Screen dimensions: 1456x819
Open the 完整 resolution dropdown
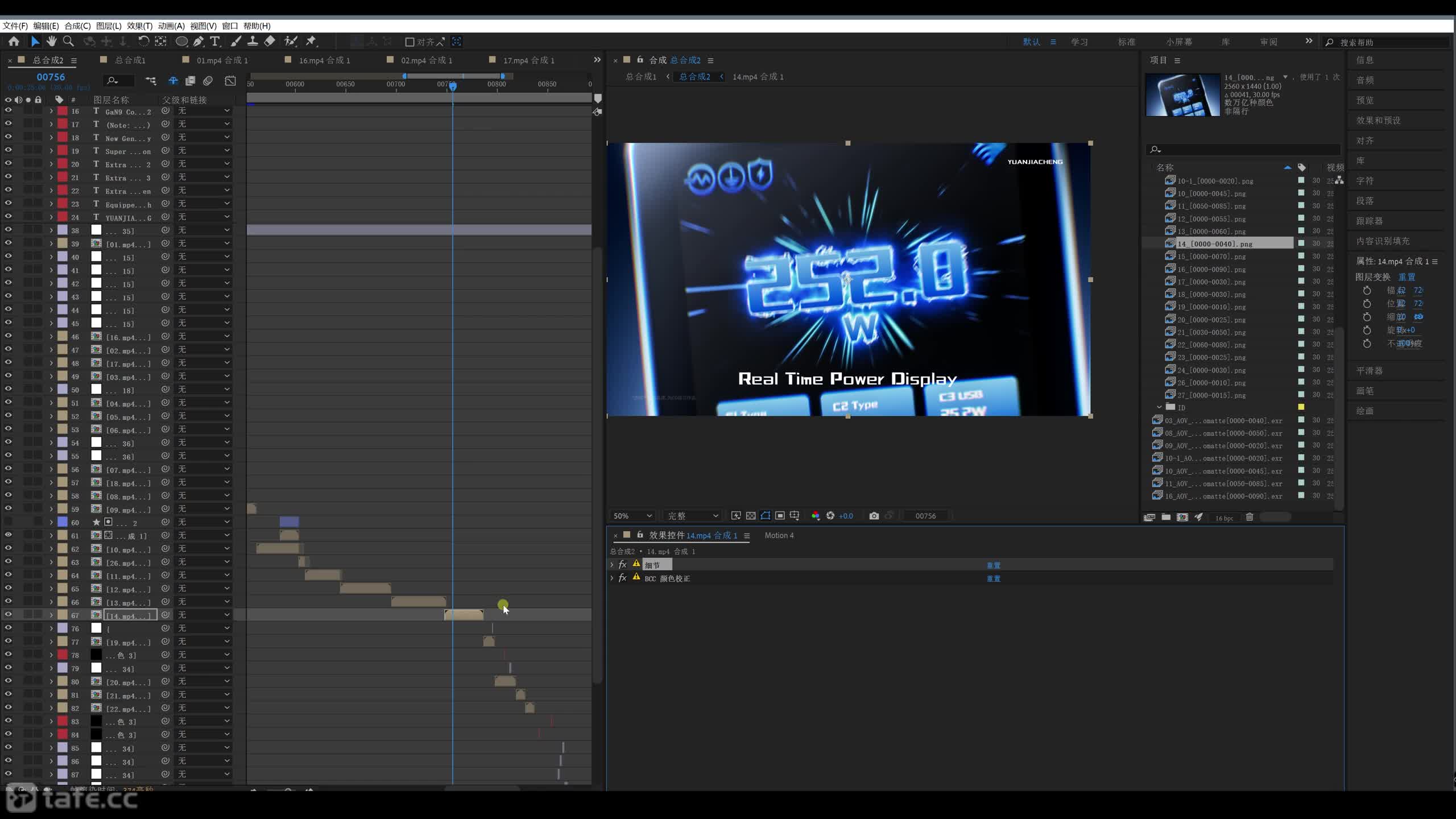(x=693, y=516)
